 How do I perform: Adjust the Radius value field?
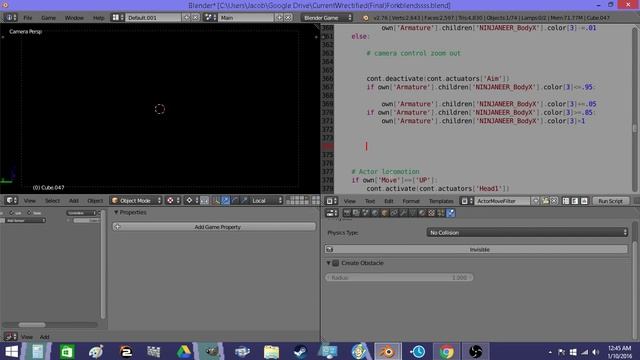[399, 278]
